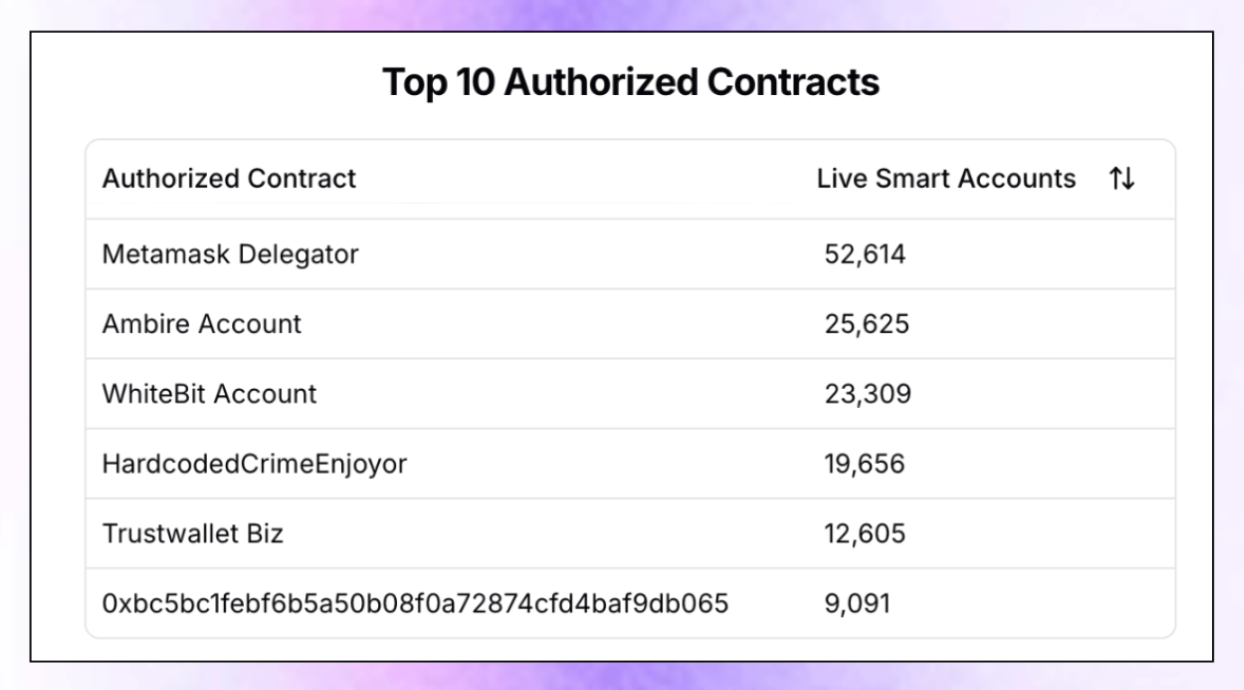1244x690 pixels.
Task: Sort by Live Smart Accounts header
Action: (x=946, y=179)
